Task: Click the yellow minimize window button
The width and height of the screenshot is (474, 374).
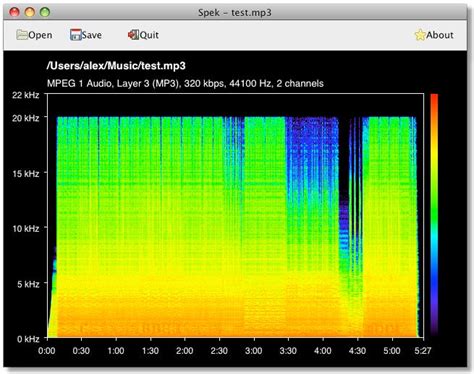Action: pyautogui.click(x=30, y=12)
